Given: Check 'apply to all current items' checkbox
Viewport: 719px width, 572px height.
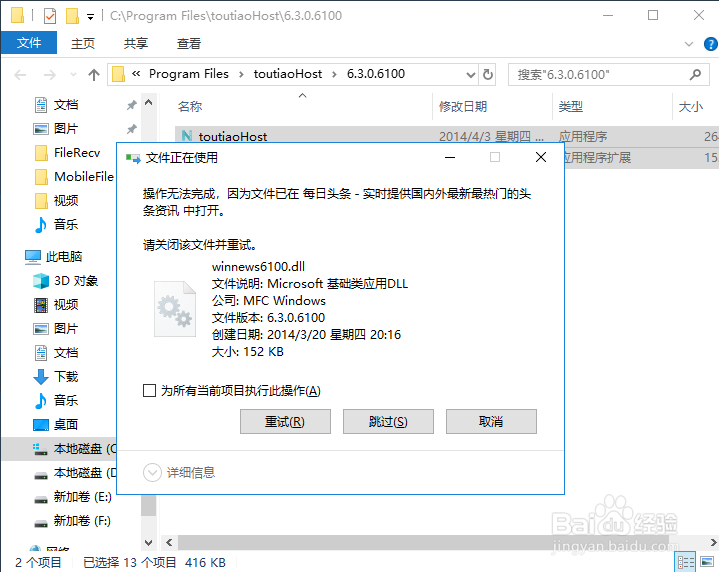Looking at the screenshot, I should click(x=149, y=391).
